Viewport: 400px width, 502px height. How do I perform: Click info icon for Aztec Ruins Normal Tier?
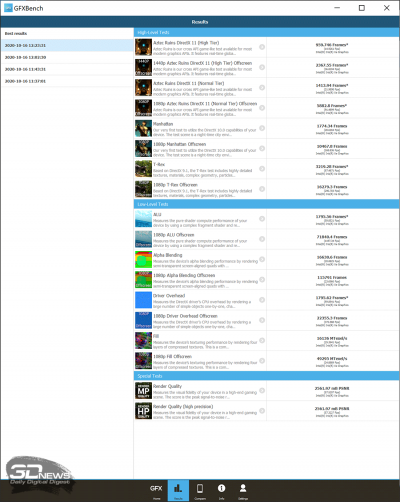pos(262,88)
